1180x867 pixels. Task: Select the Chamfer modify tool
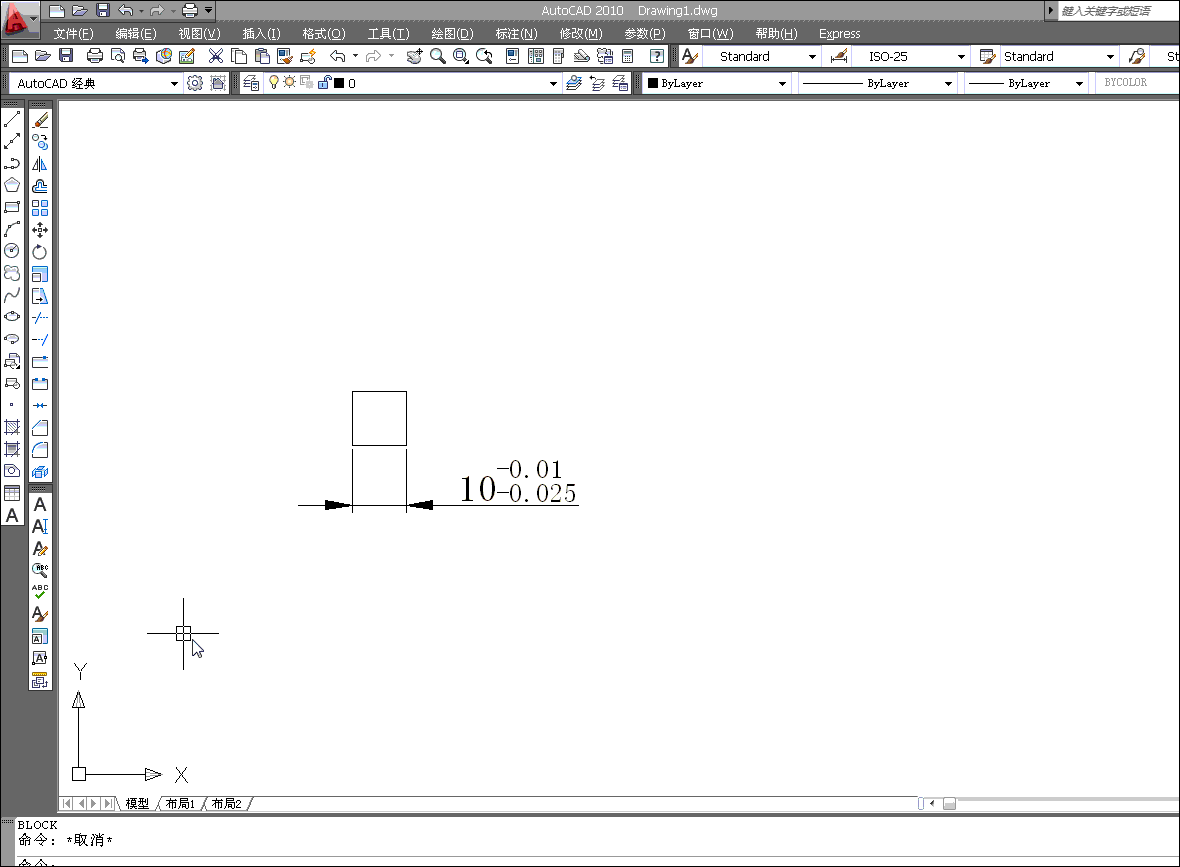click(40, 427)
